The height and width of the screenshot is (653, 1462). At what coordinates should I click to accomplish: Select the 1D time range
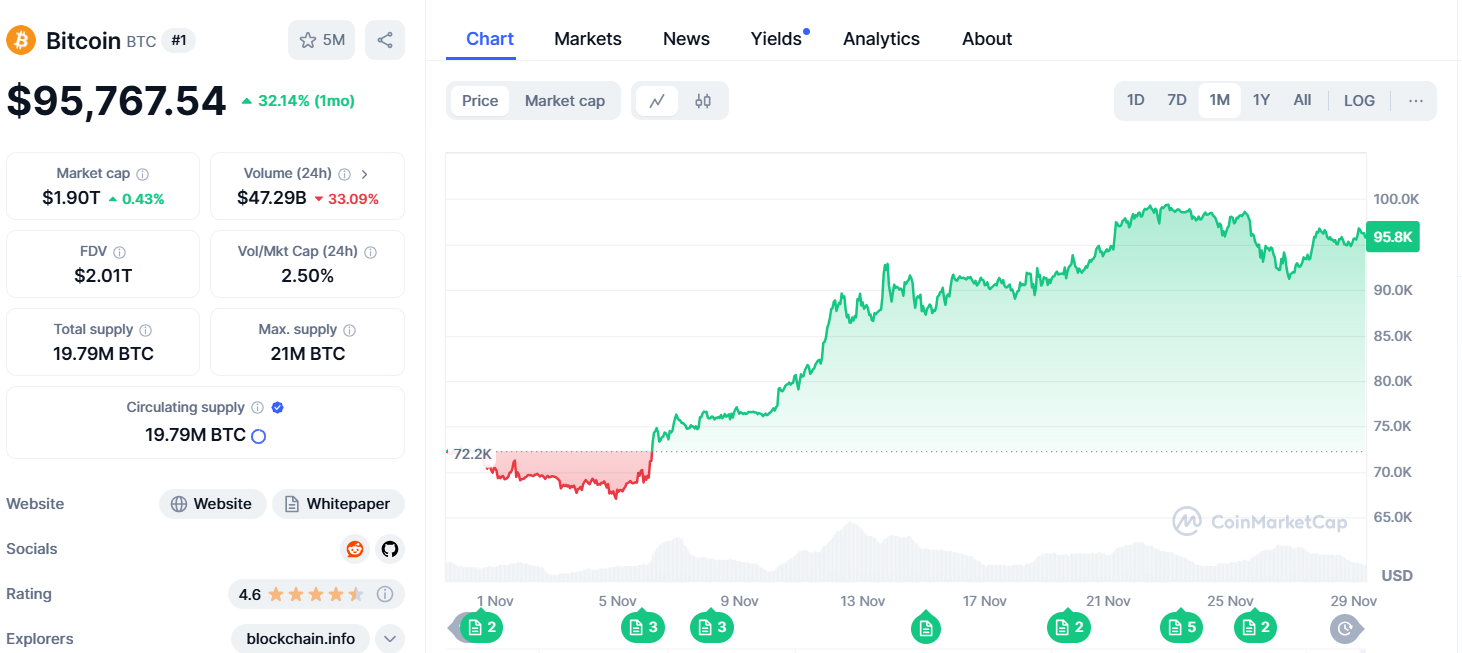(x=1136, y=101)
